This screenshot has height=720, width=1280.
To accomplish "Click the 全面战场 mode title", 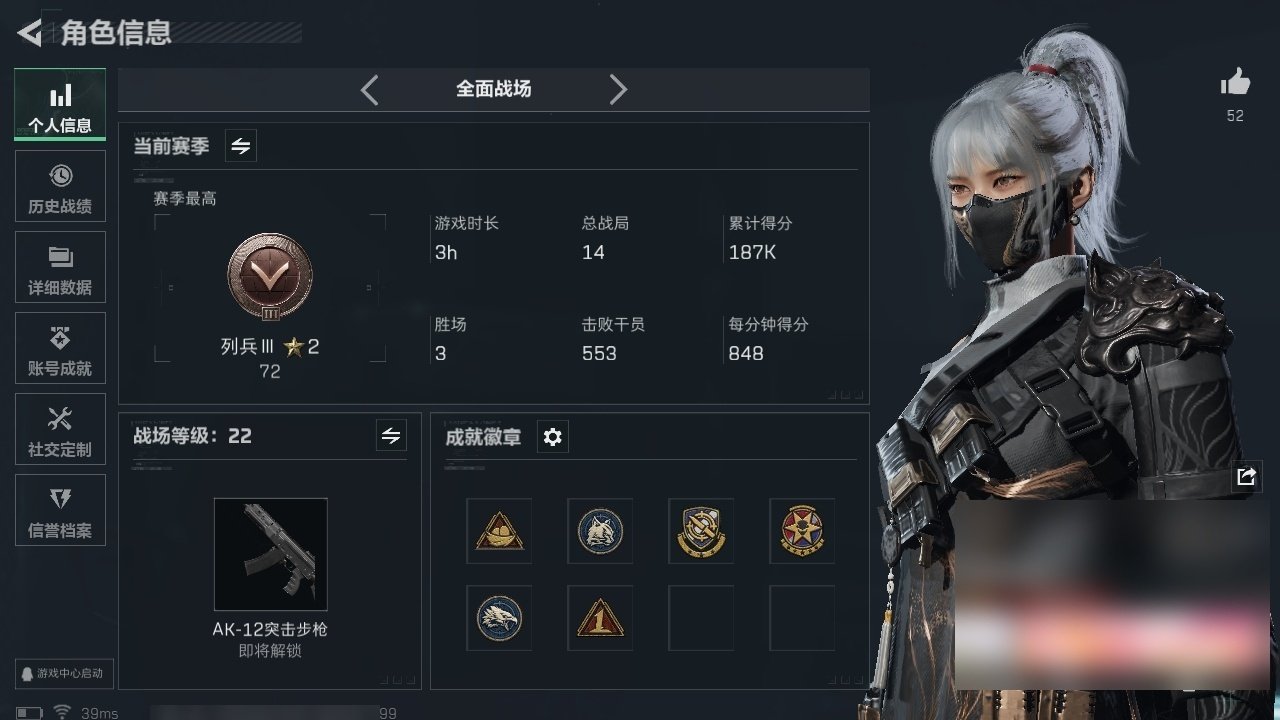I will click(494, 89).
